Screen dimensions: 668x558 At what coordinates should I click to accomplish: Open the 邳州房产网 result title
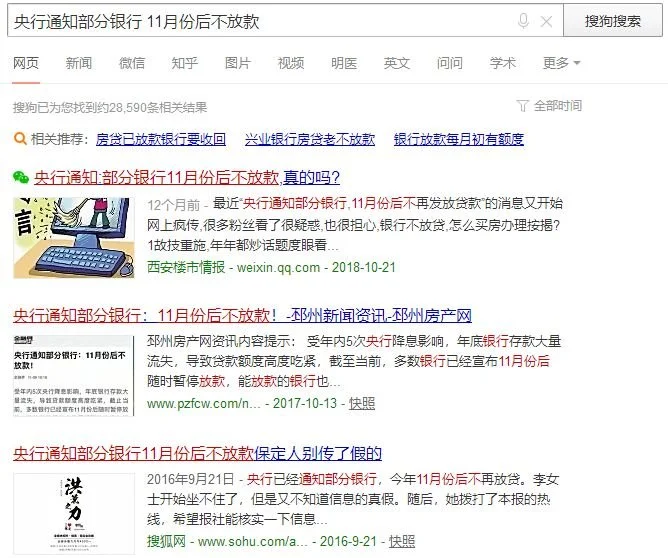[242, 316]
